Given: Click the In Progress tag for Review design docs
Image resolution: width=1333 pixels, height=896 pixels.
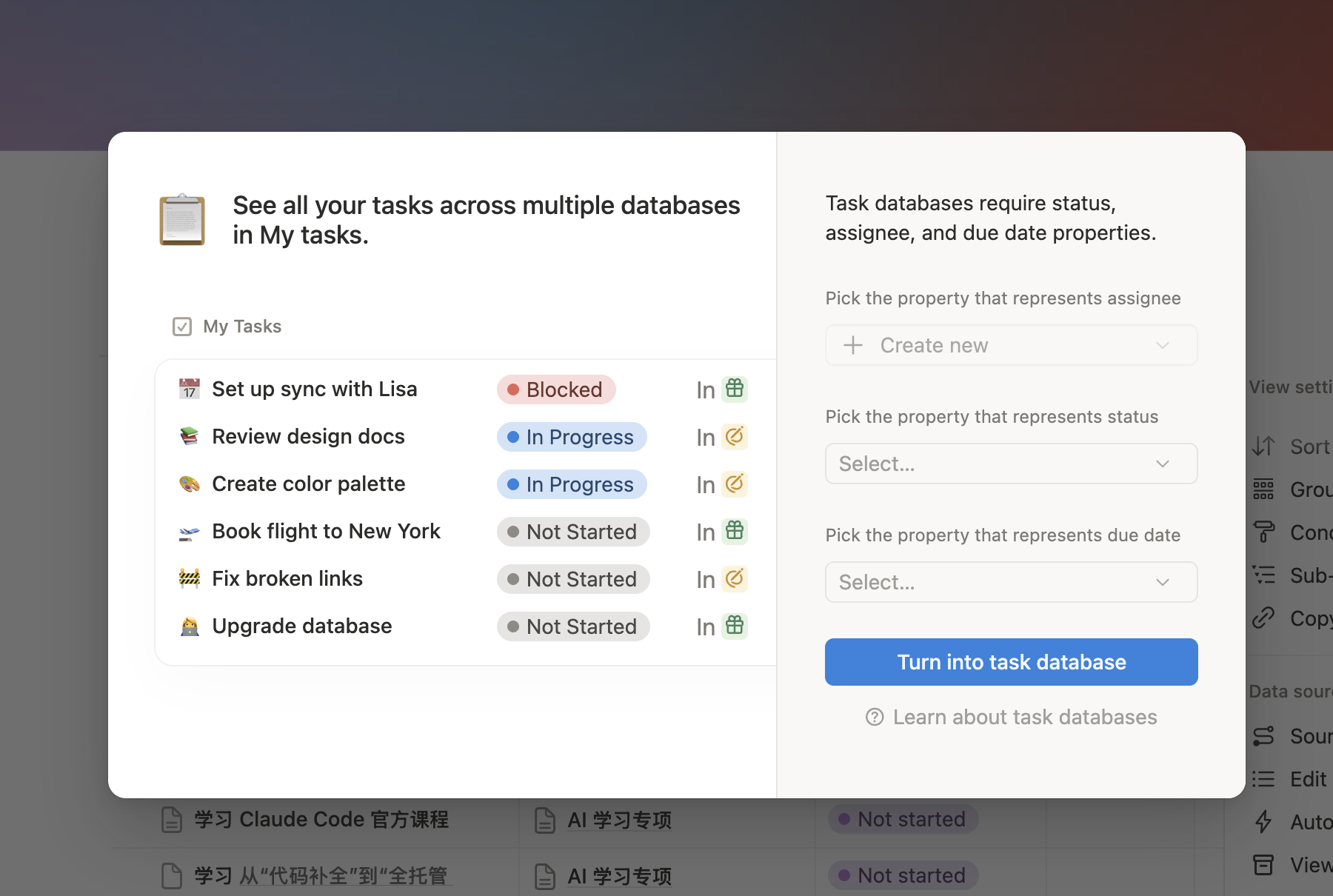Looking at the screenshot, I should (572, 437).
